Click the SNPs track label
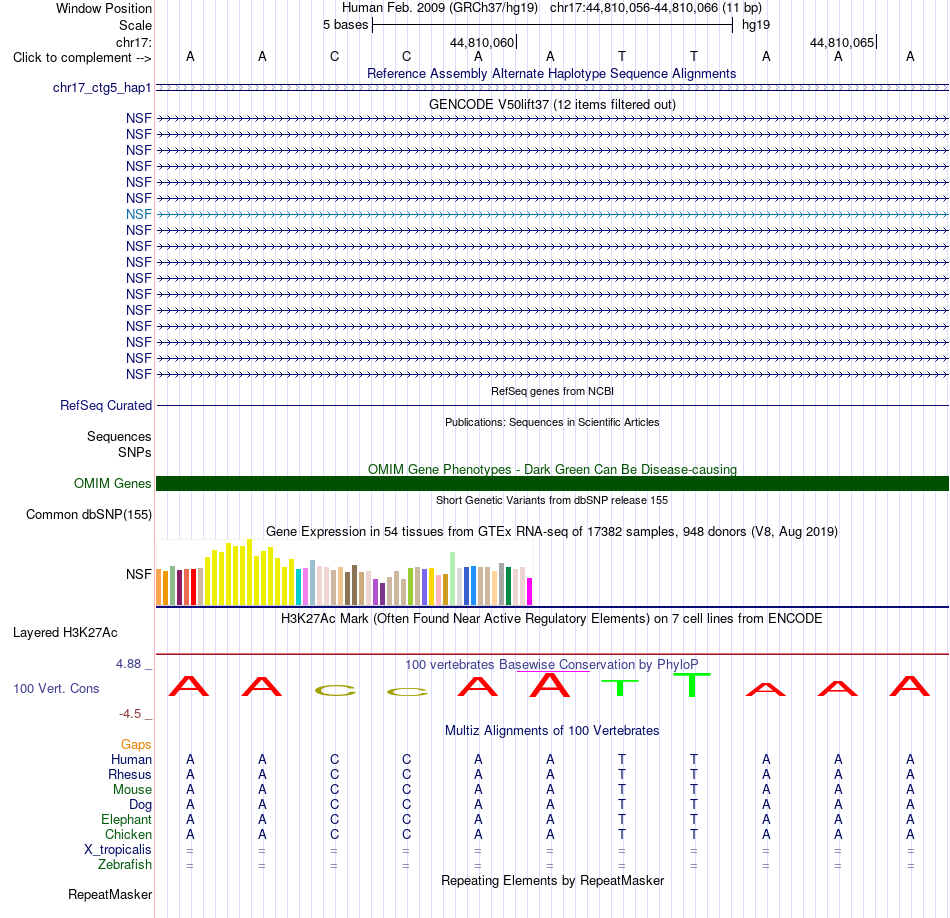 [x=135, y=453]
